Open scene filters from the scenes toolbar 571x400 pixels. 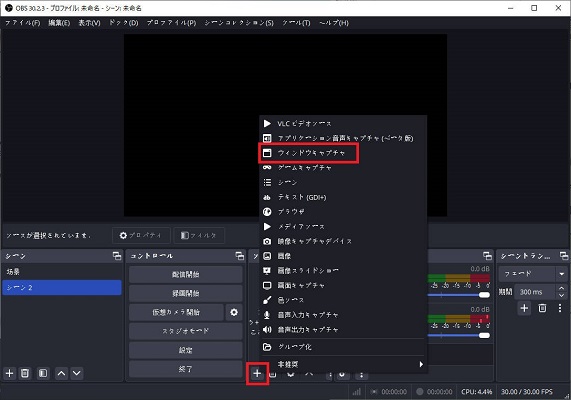coord(43,373)
